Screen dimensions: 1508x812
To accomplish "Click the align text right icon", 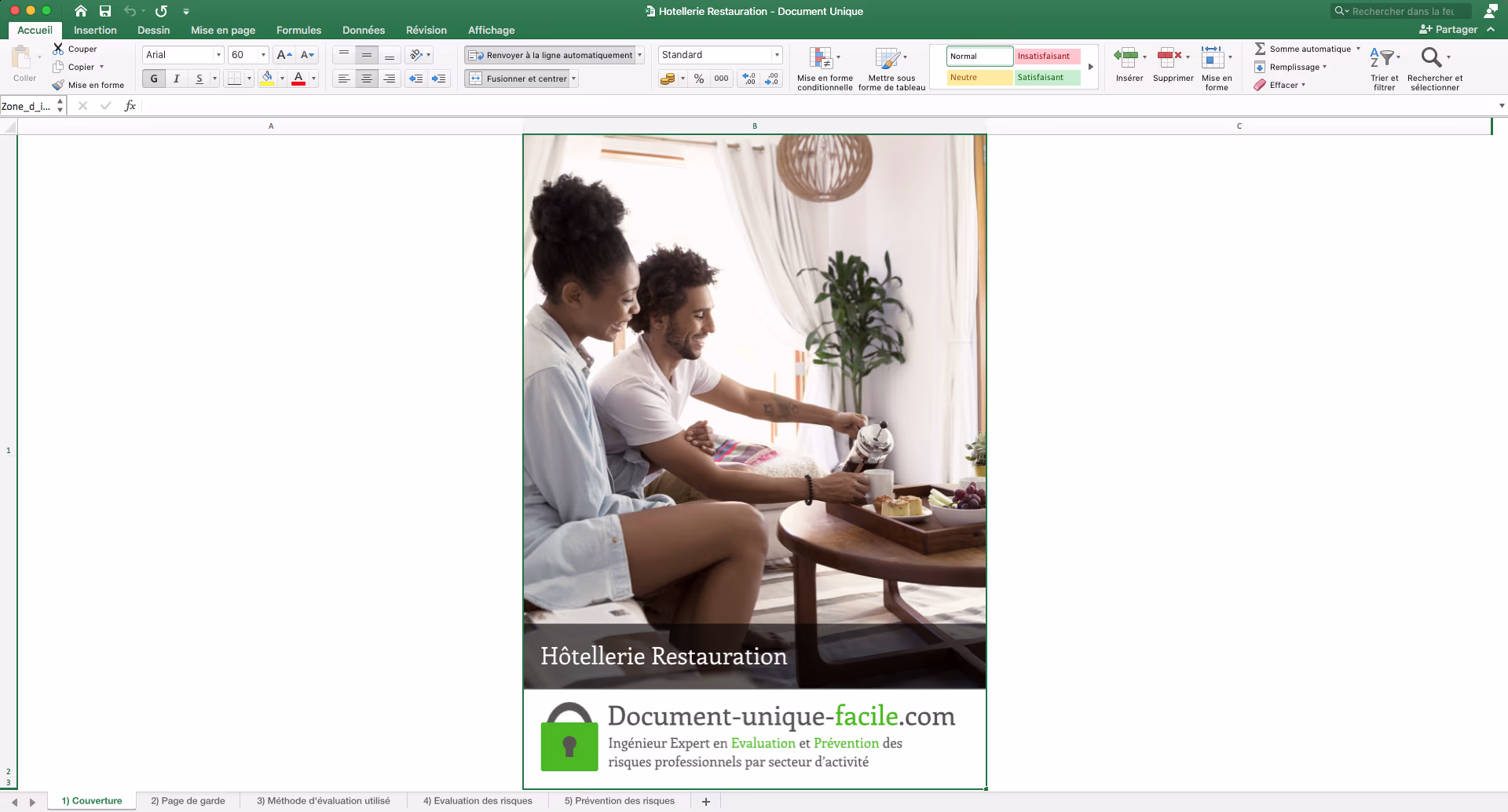I will 390,79.
